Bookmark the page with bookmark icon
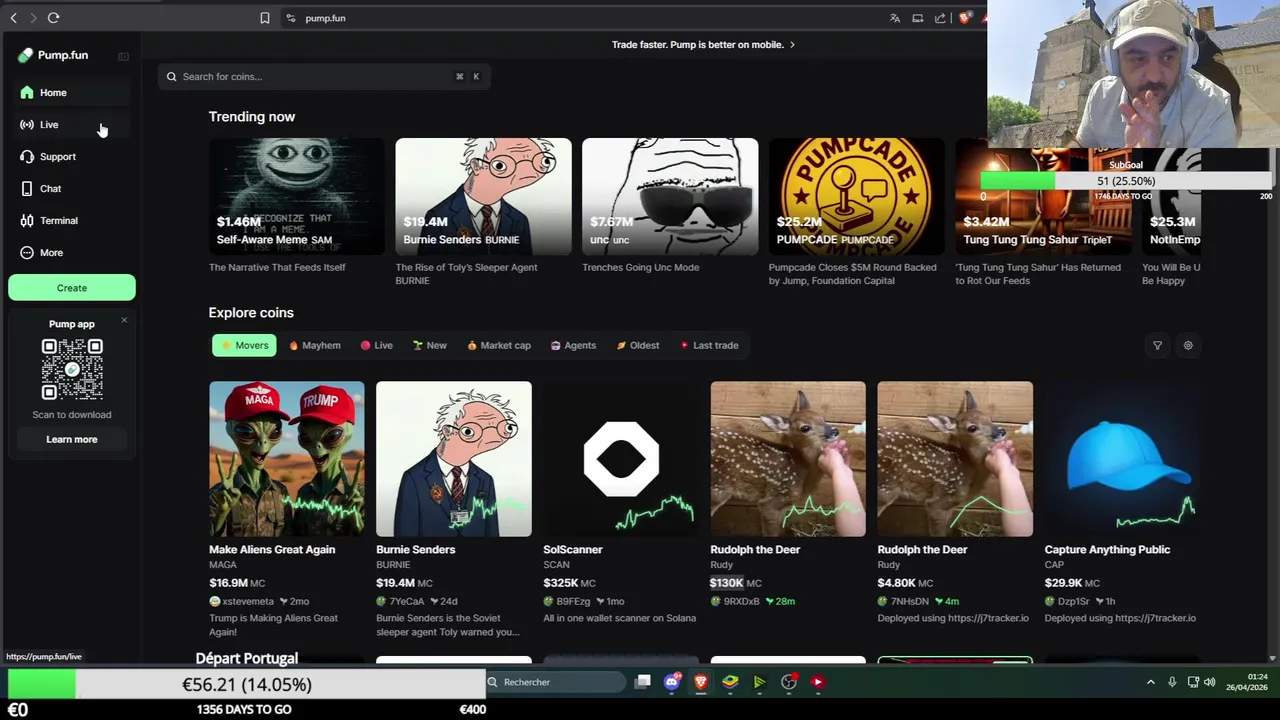This screenshot has height=720, width=1280. pyautogui.click(x=265, y=18)
